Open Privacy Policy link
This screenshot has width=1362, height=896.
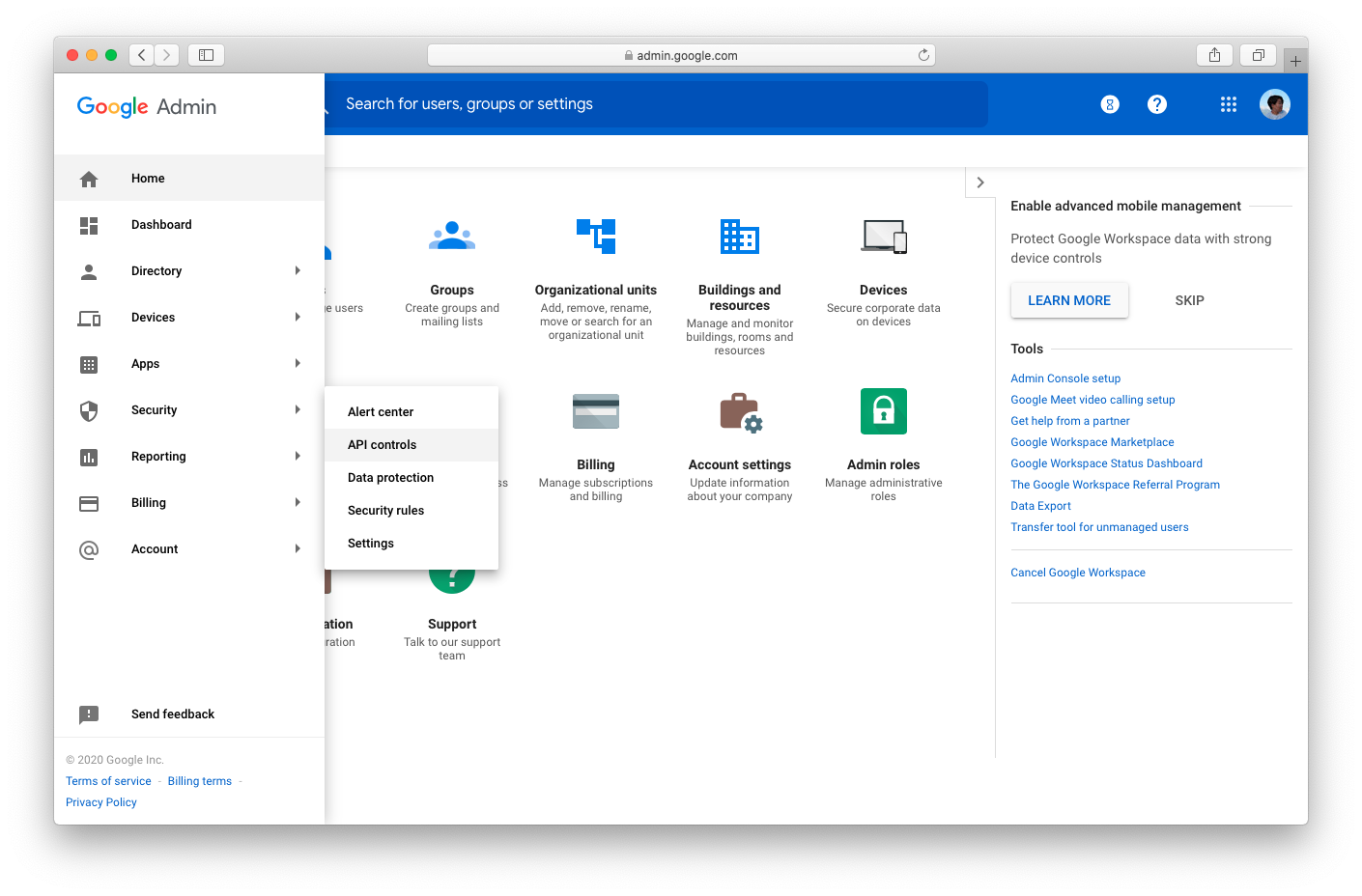(101, 802)
